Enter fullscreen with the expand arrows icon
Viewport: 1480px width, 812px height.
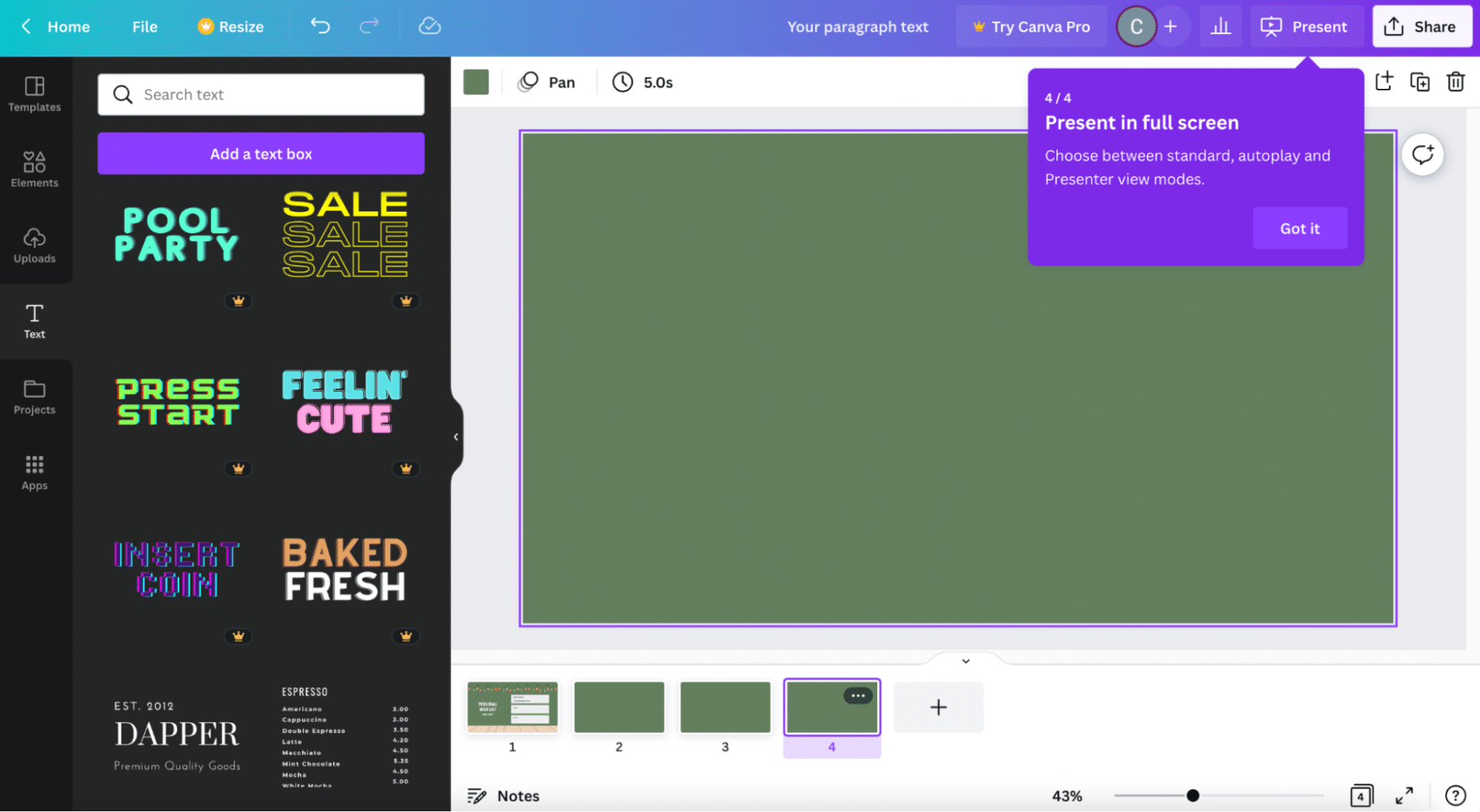[1405, 795]
